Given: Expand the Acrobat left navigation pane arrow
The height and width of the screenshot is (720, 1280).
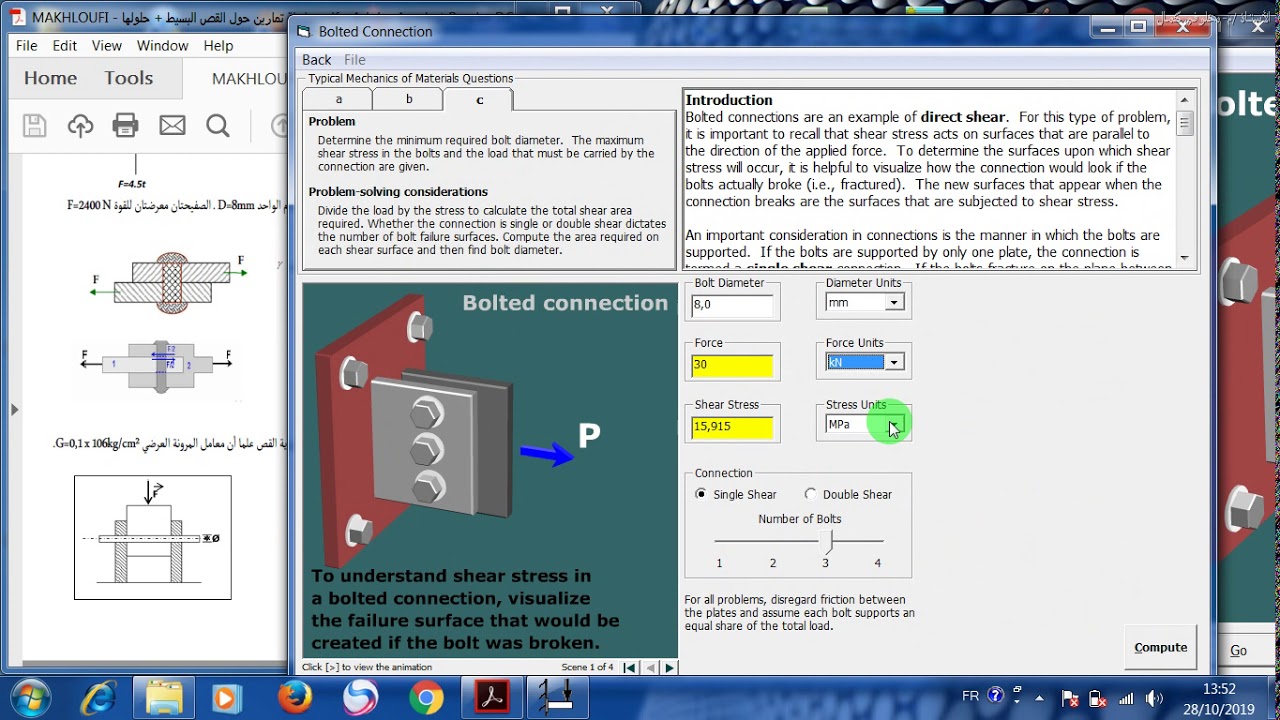Looking at the screenshot, I should [x=14, y=409].
